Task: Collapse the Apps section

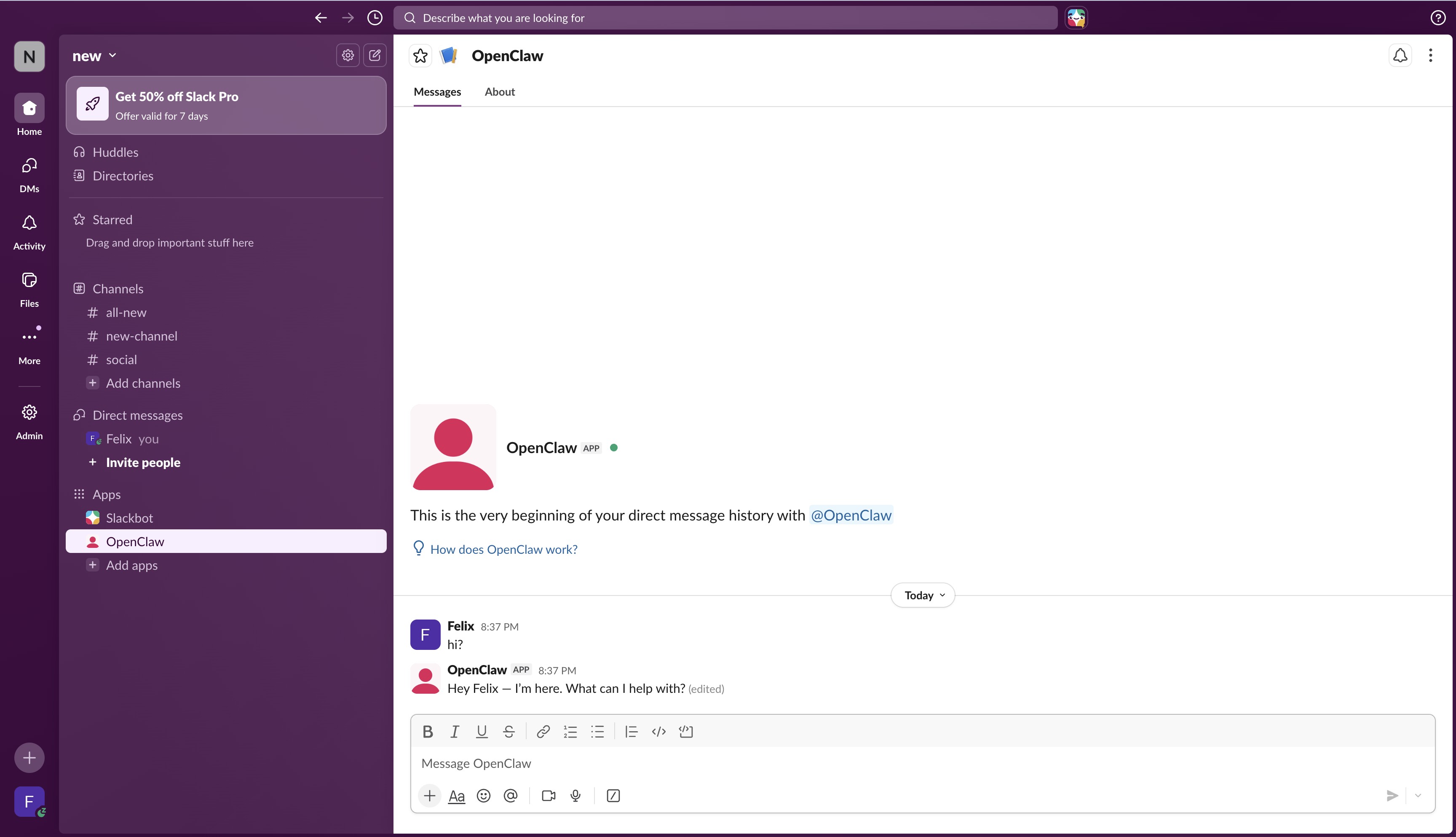Action: tap(106, 494)
